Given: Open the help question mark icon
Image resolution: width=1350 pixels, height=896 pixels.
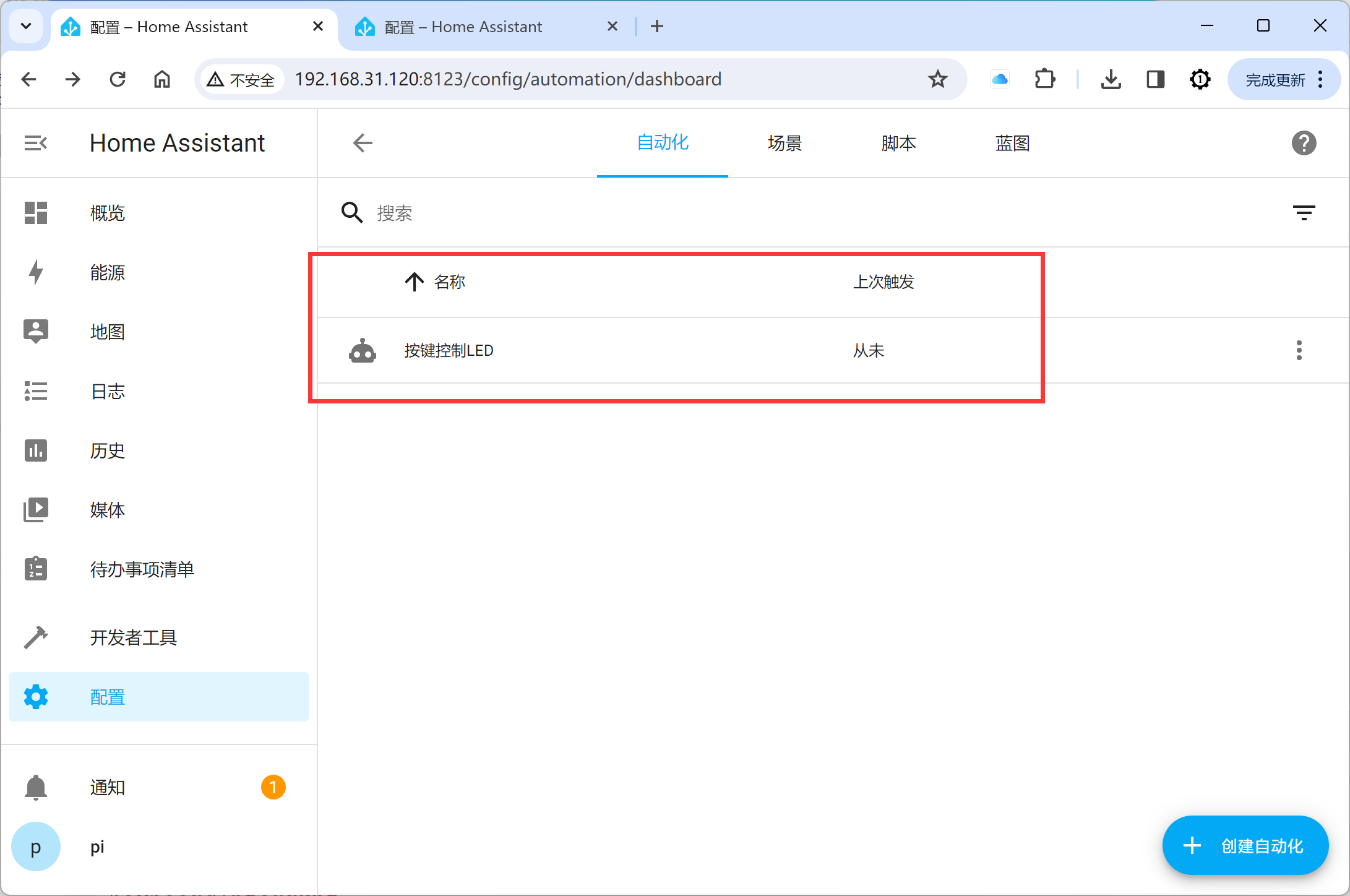Looking at the screenshot, I should tap(1304, 143).
